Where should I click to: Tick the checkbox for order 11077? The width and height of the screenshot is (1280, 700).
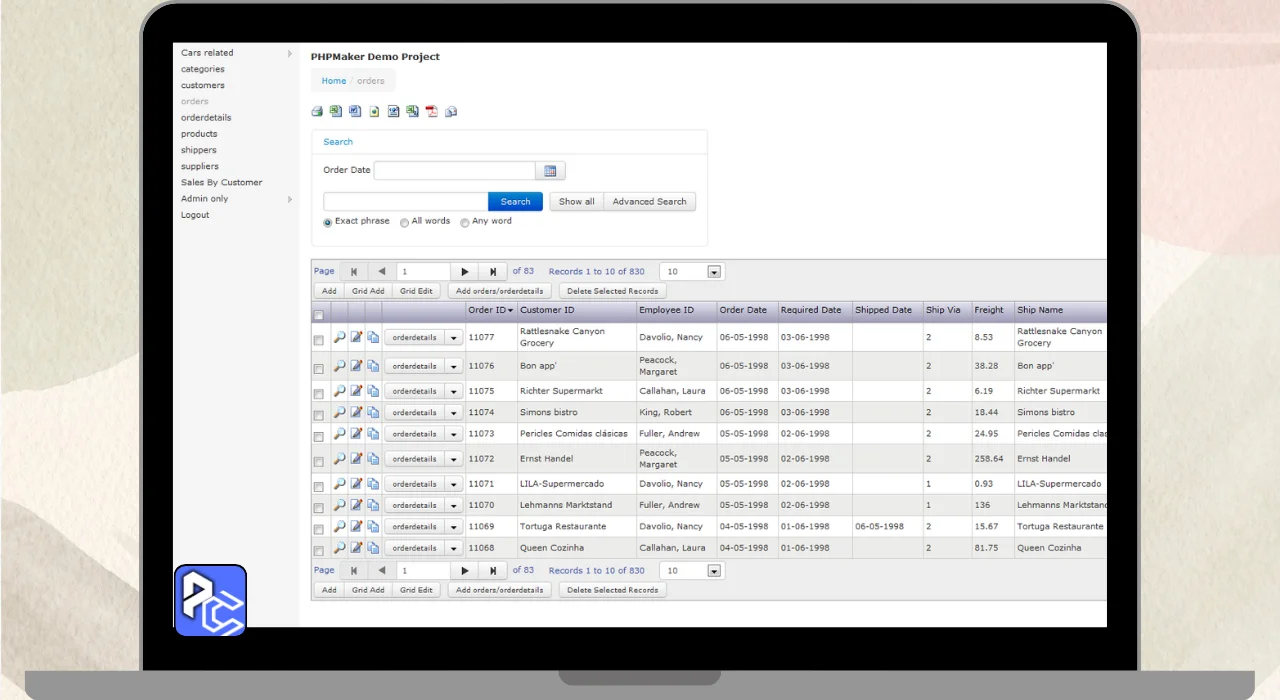[319, 340]
